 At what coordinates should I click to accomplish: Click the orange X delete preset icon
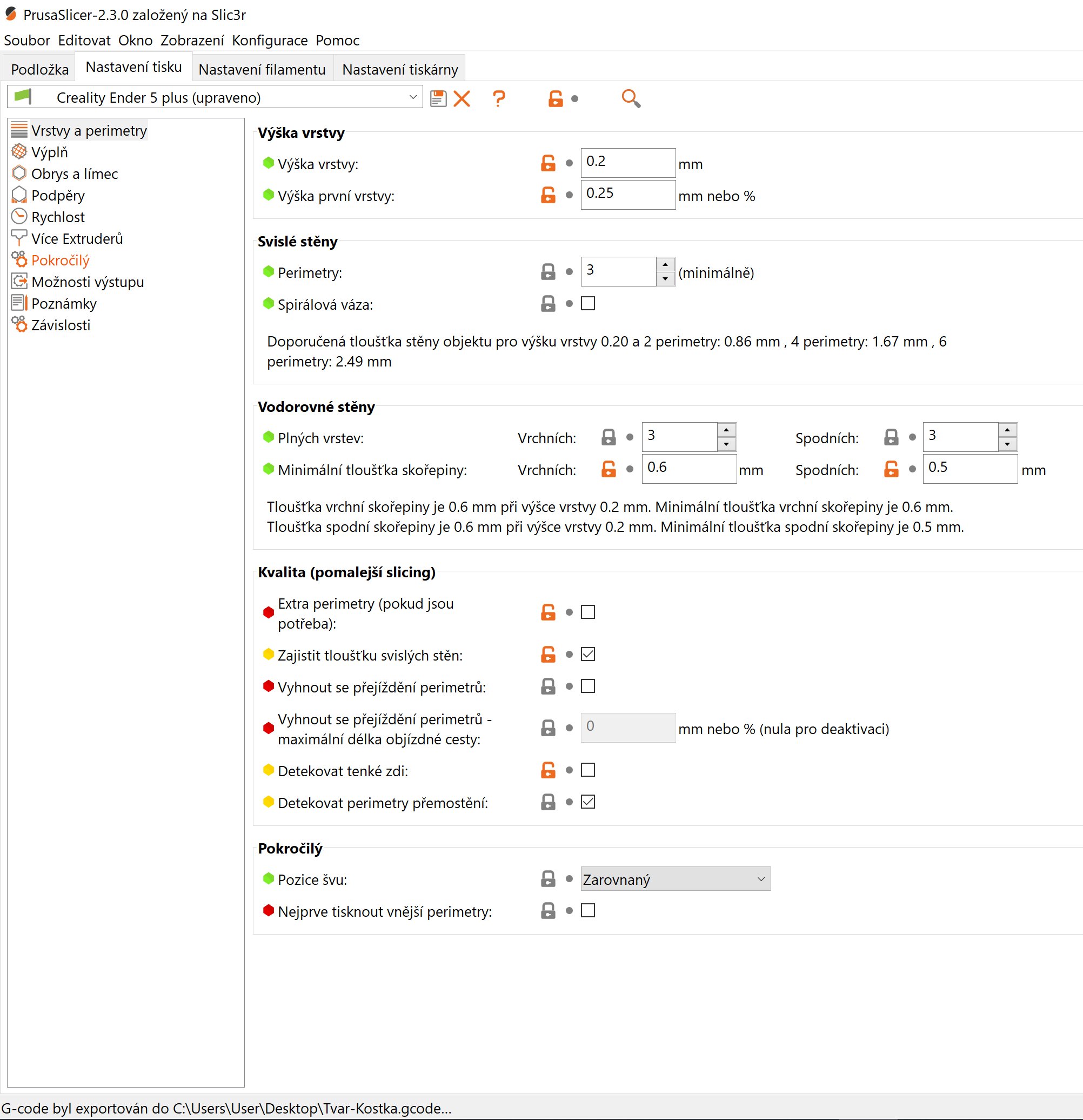coord(462,98)
